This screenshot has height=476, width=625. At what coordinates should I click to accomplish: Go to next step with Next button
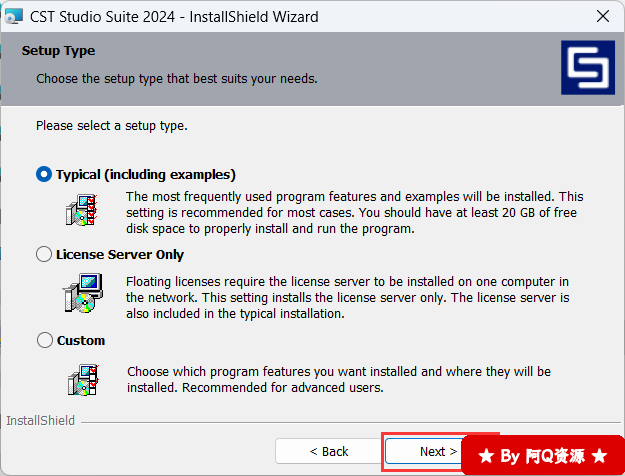(x=426, y=451)
